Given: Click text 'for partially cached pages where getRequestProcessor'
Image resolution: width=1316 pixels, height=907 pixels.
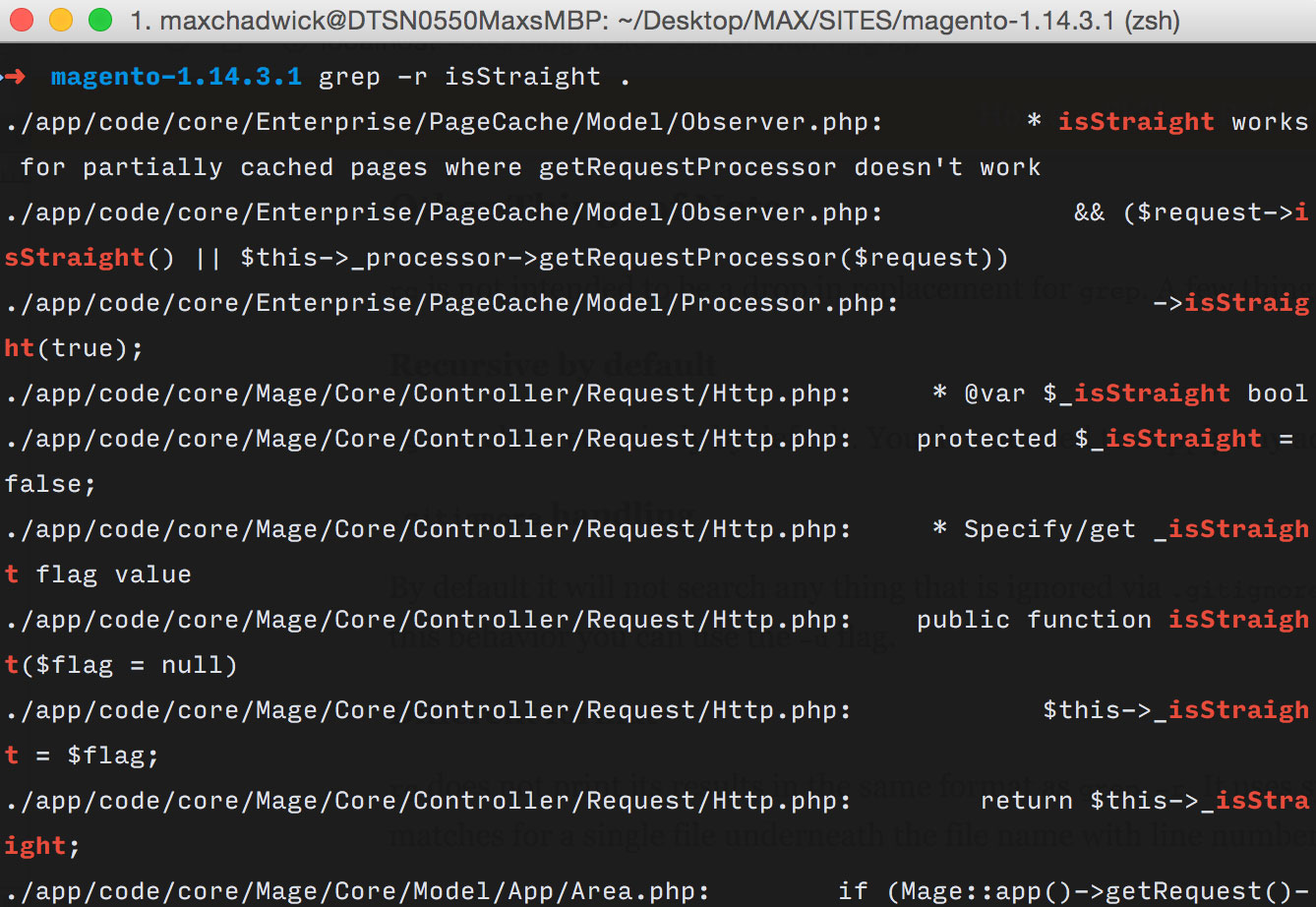Looking at the screenshot, I should coord(428,167).
